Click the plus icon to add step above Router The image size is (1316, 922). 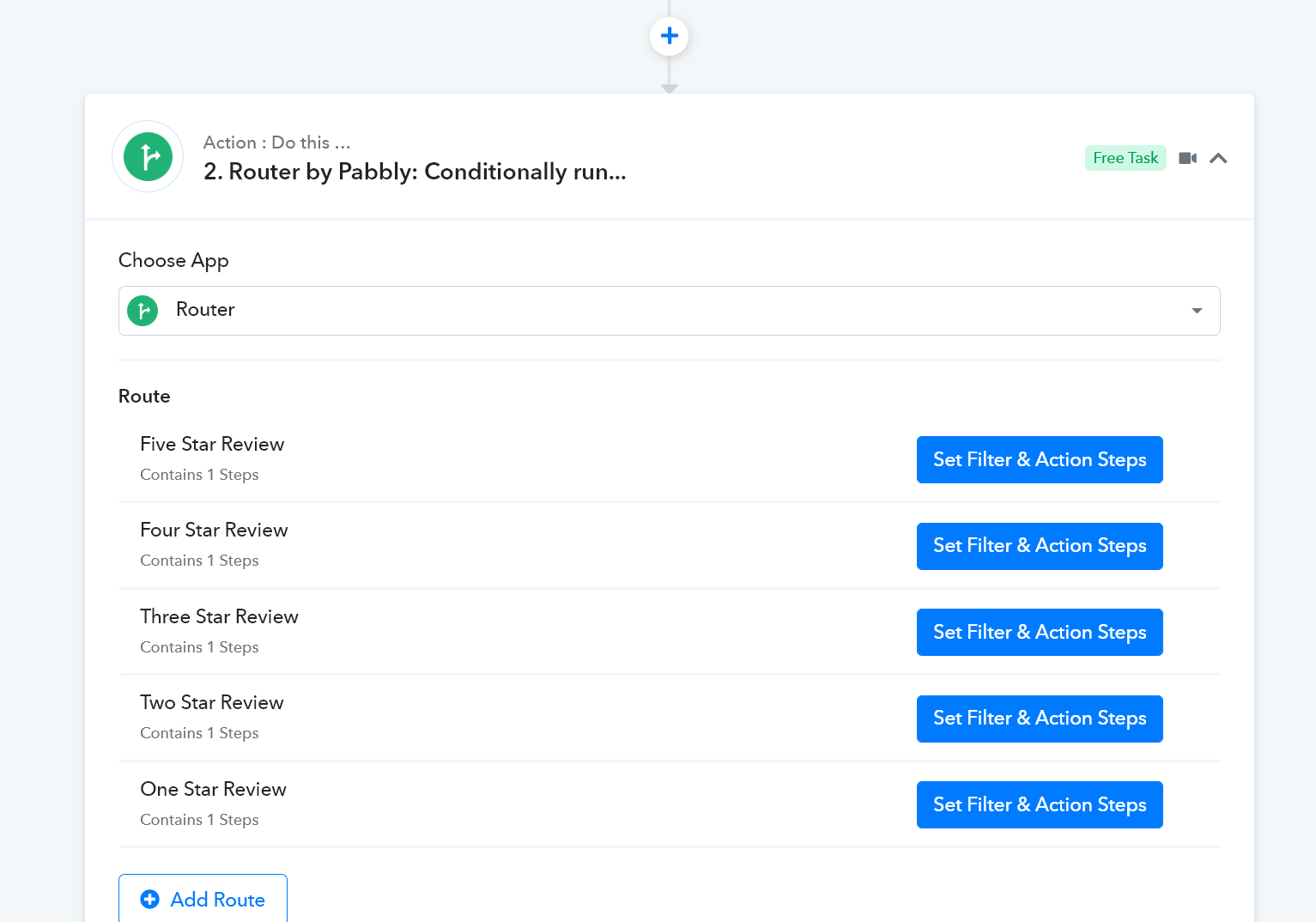pos(670,36)
